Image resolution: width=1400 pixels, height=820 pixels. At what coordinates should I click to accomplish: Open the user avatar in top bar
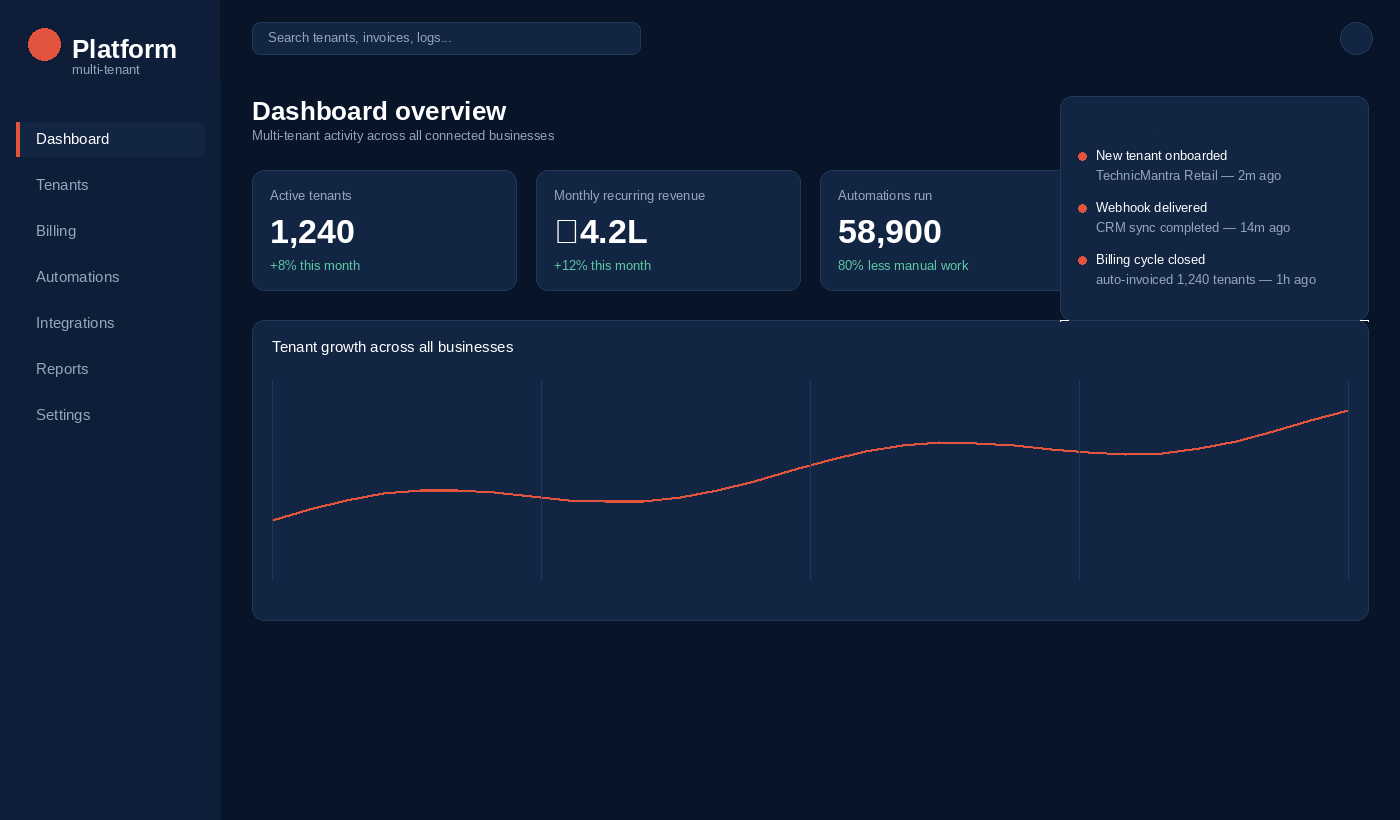coord(1356,38)
